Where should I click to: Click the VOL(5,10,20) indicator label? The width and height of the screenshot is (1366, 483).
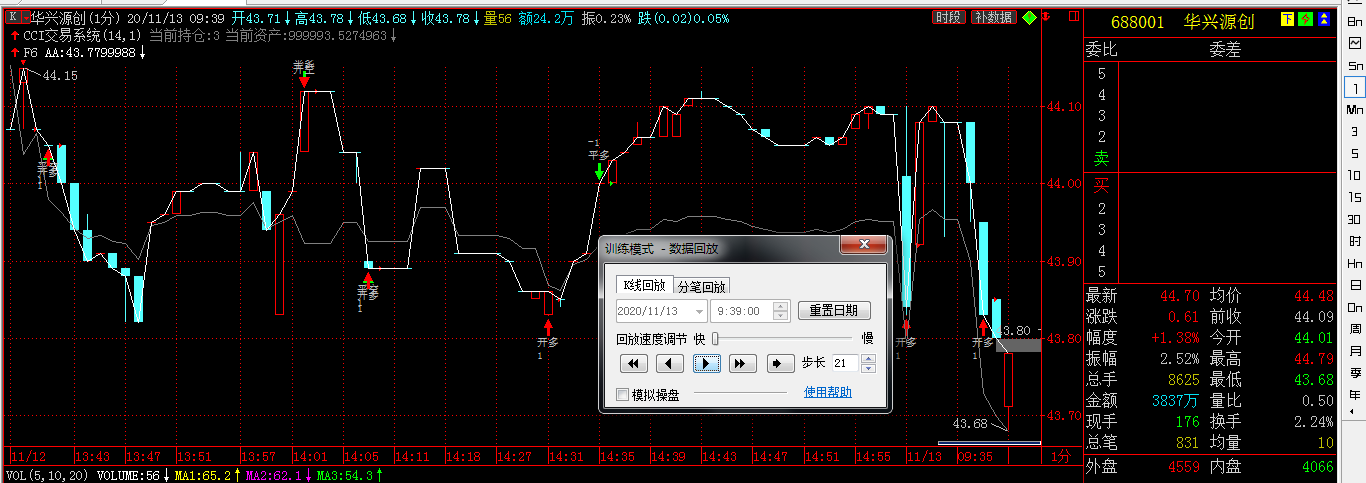coord(47,475)
